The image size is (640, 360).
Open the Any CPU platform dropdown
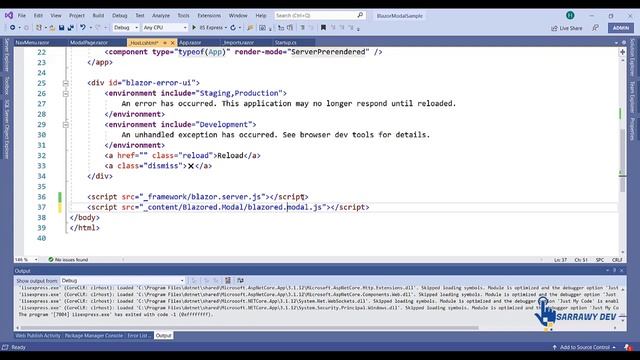pos(164,28)
